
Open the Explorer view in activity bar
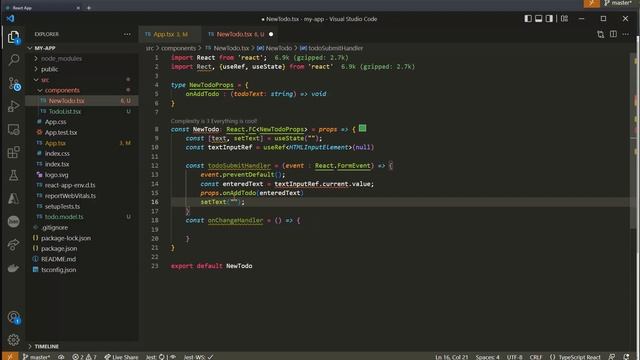click(13, 37)
